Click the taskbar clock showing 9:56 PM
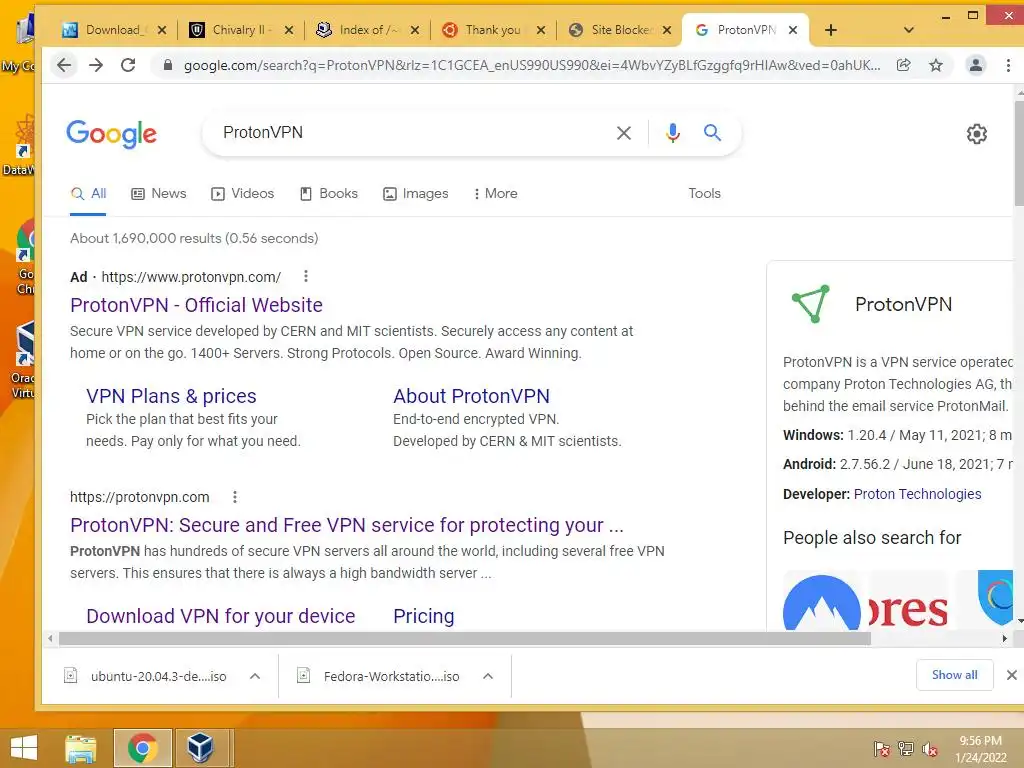1024x768 pixels. [x=980, y=749]
